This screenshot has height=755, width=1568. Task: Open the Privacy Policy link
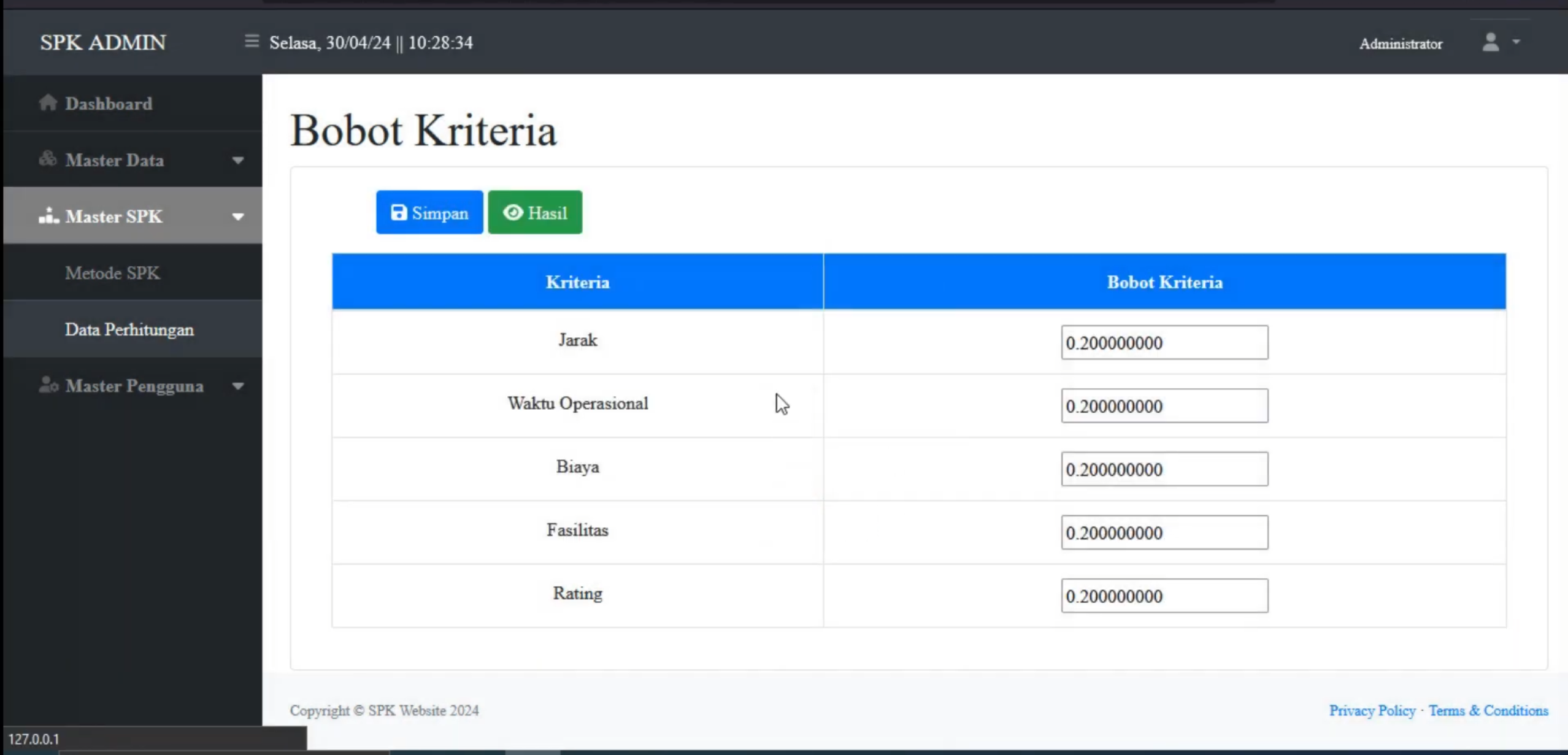coord(1372,710)
